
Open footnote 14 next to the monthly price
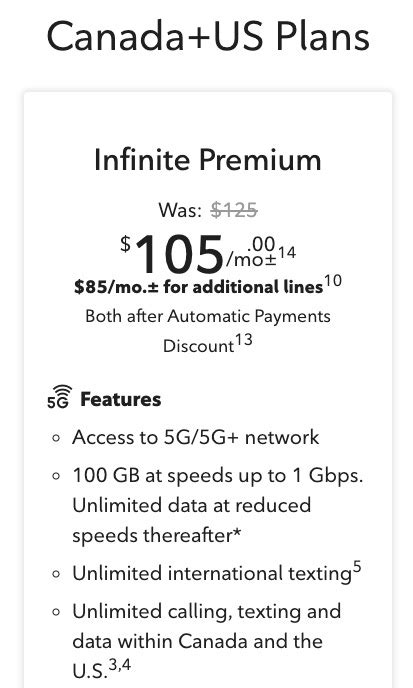pos(287,253)
